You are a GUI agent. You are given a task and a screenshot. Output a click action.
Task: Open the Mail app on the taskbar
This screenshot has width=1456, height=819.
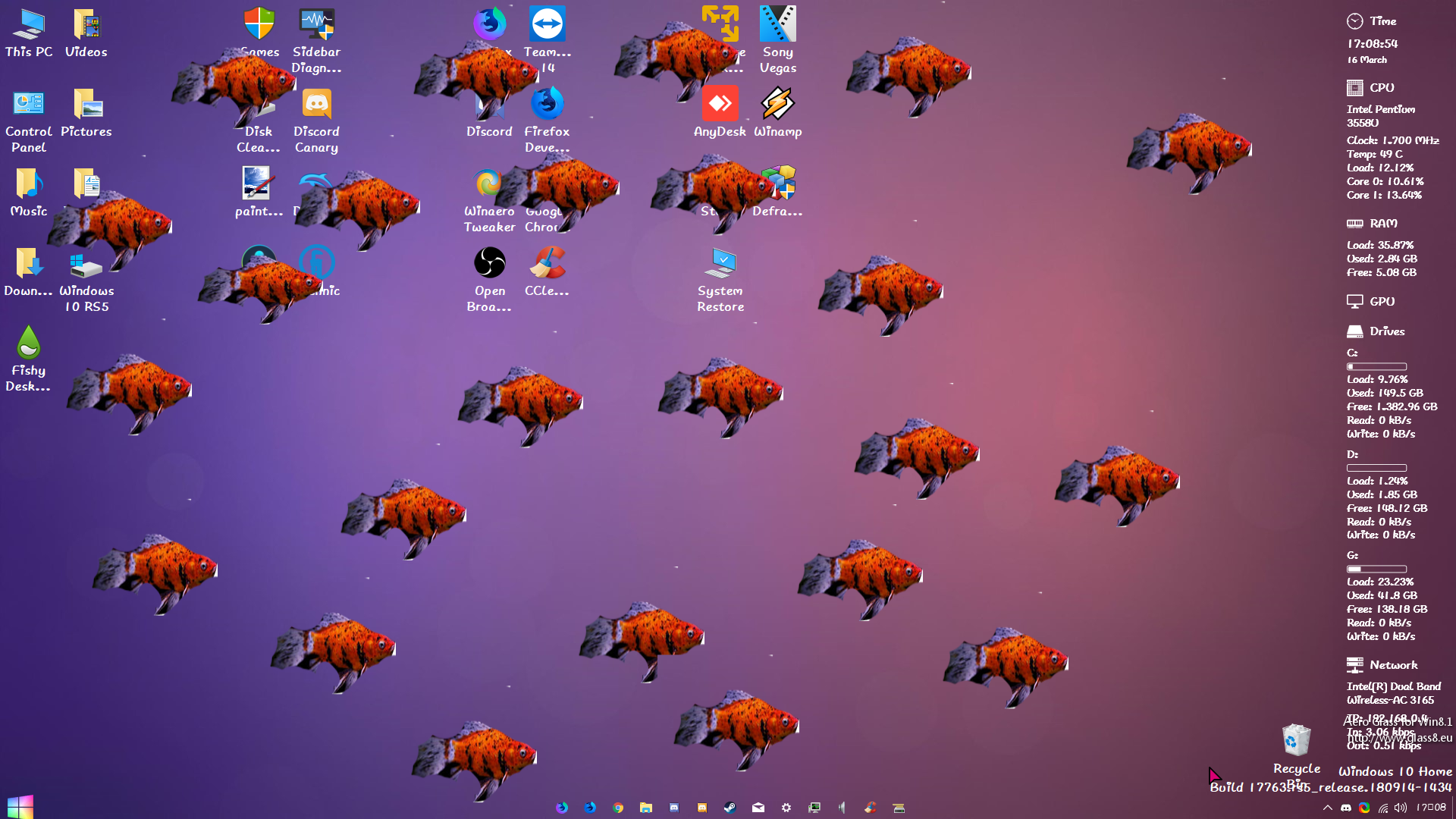pyautogui.click(x=758, y=808)
